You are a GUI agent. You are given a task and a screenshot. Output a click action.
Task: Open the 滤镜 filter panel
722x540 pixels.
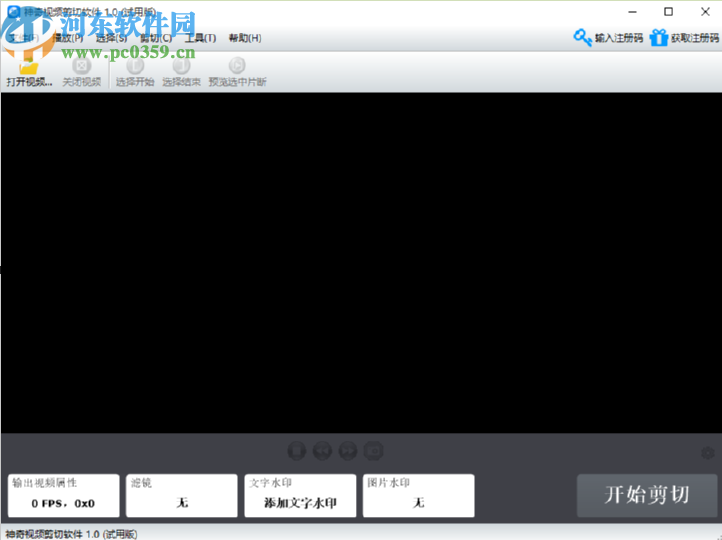tap(182, 495)
